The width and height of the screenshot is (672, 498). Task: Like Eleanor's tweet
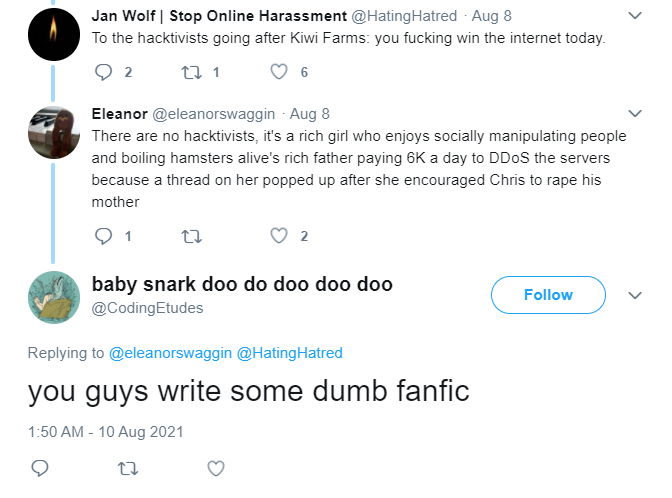(x=281, y=236)
